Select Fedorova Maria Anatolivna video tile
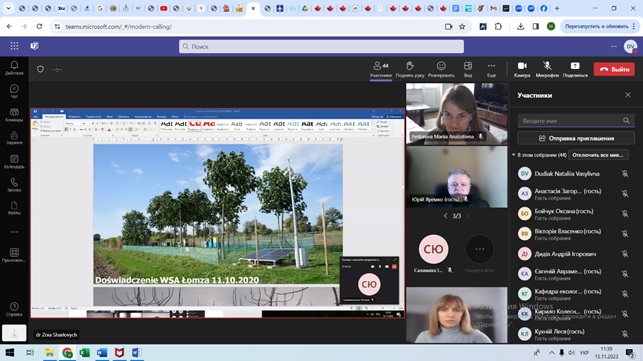 (x=456, y=114)
